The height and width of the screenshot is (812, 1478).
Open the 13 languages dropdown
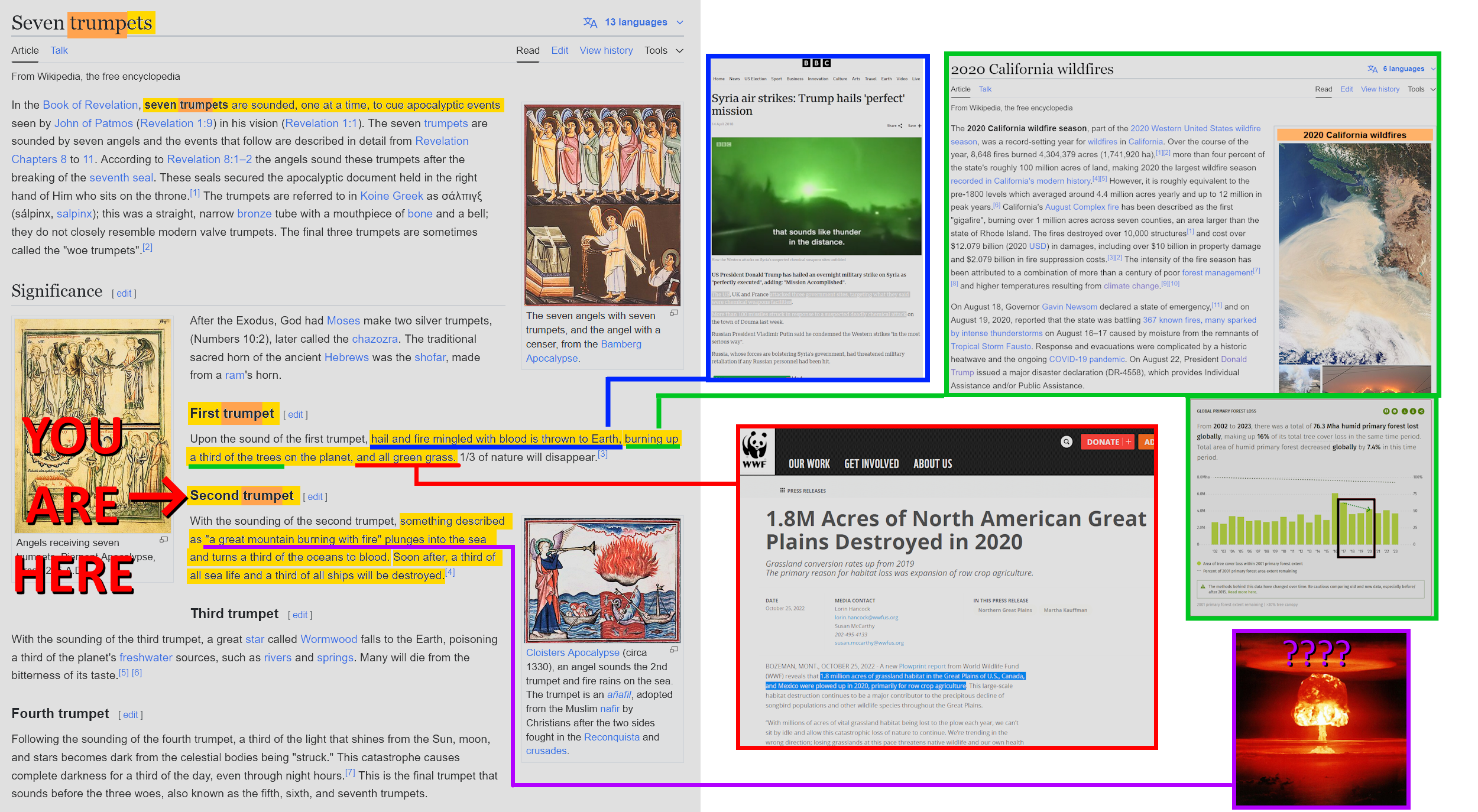(x=633, y=22)
